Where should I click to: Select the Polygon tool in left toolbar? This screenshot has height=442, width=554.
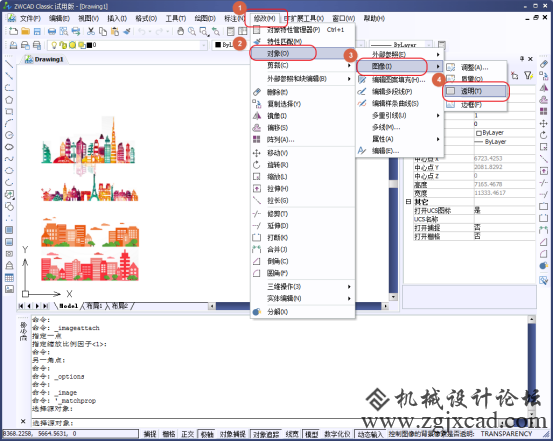point(9,100)
